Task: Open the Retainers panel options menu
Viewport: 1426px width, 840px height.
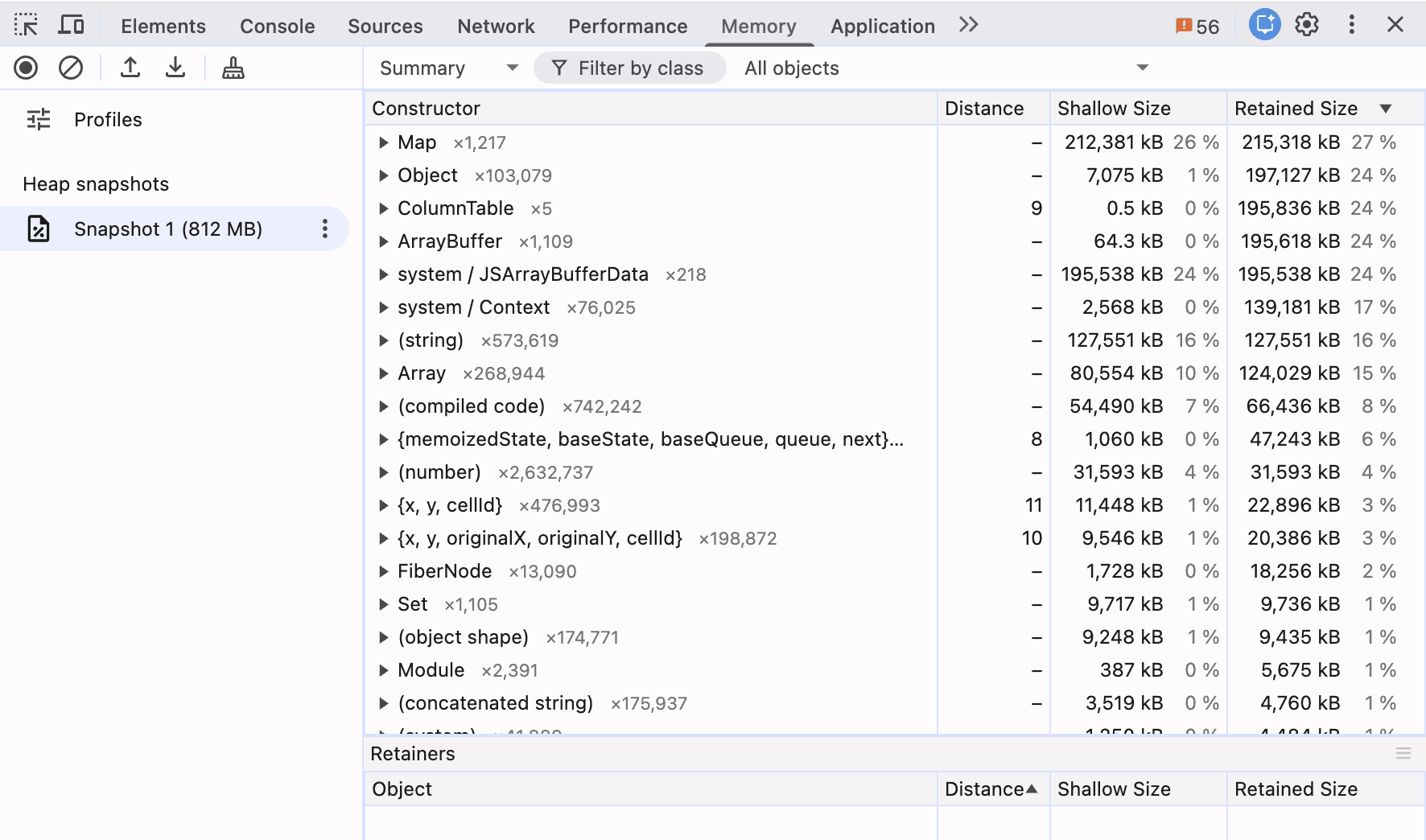Action: pyautogui.click(x=1403, y=754)
